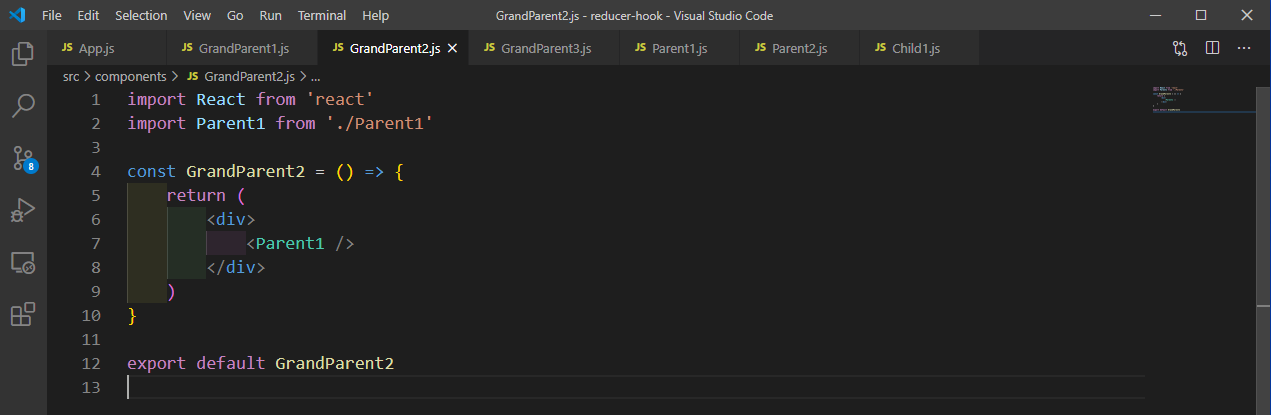Click 'return' keyword on line 5
Image resolution: width=1271 pixels, height=415 pixels.
[x=196, y=196]
